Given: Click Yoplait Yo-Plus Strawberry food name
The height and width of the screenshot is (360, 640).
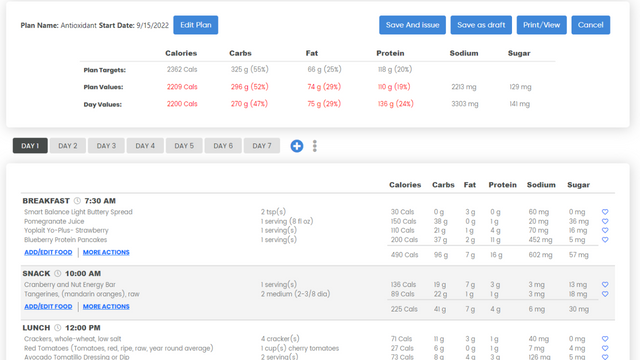Looking at the screenshot, I should pos(66,230).
